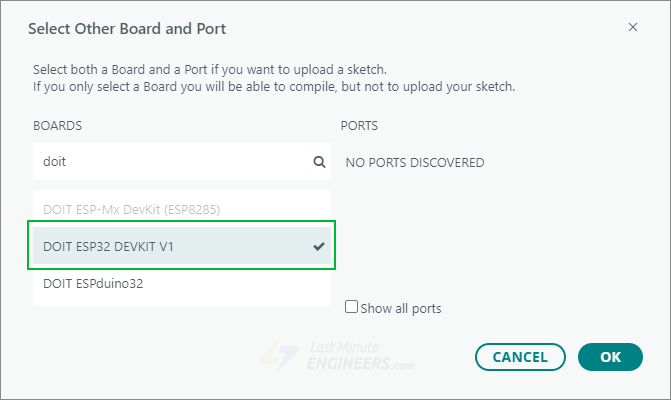Click the PORTS column heading
The height and width of the screenshot is (400, 671).
click(x=359, y=126)
